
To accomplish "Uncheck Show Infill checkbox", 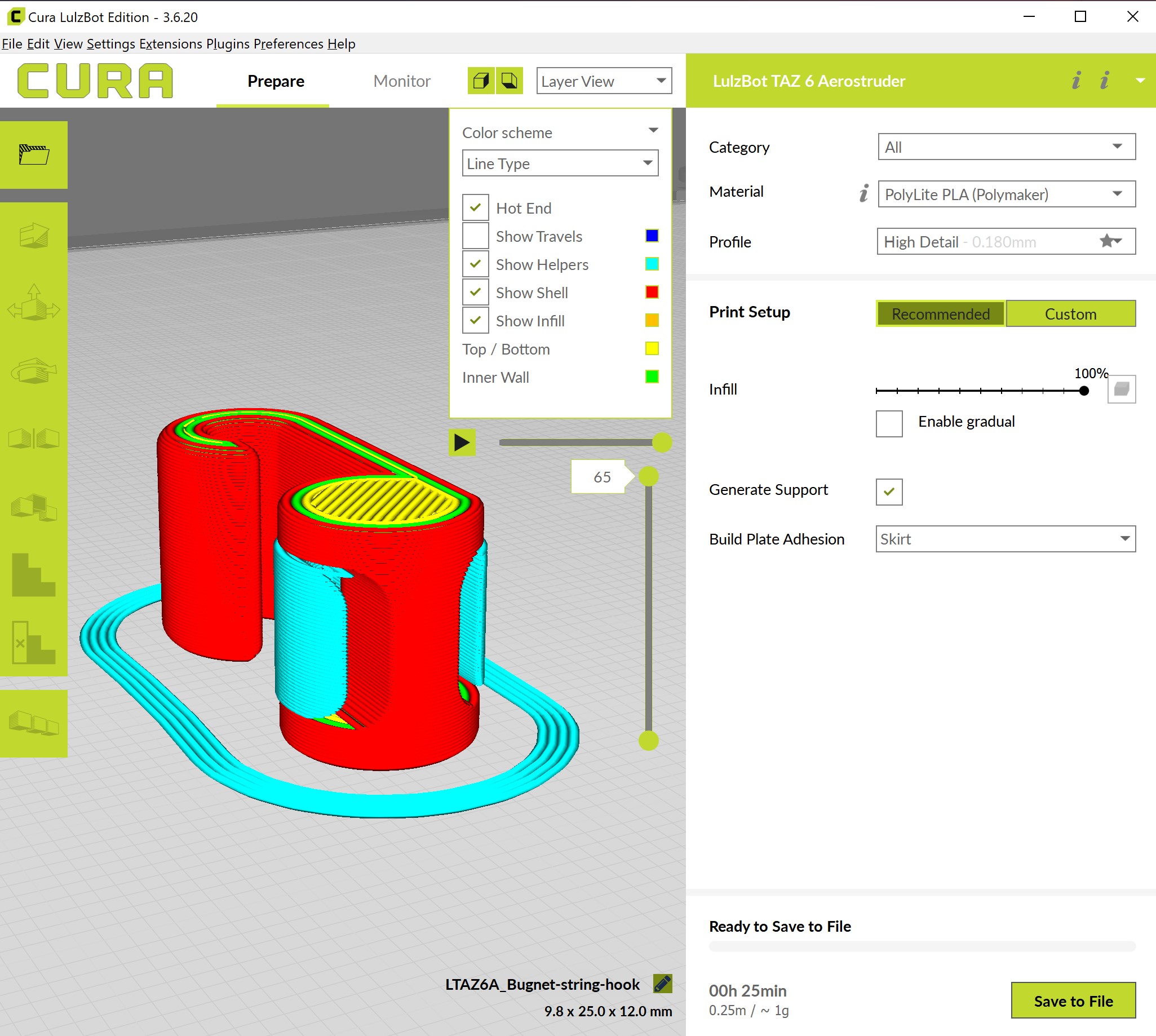I will [x=475, y=321].
